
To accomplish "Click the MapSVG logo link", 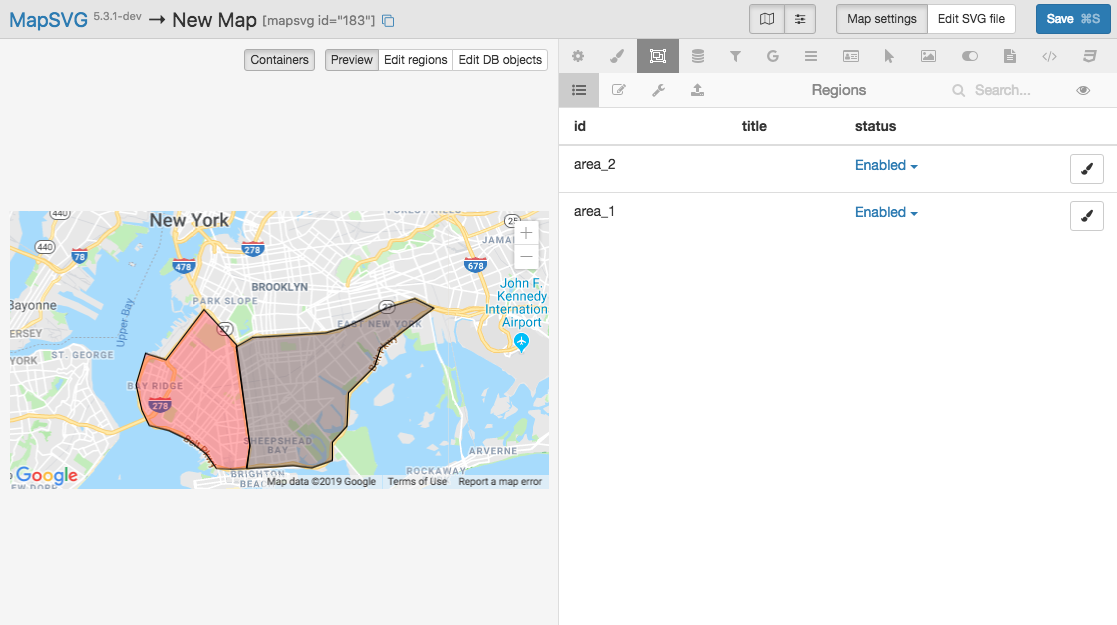I will click(48, 20).
